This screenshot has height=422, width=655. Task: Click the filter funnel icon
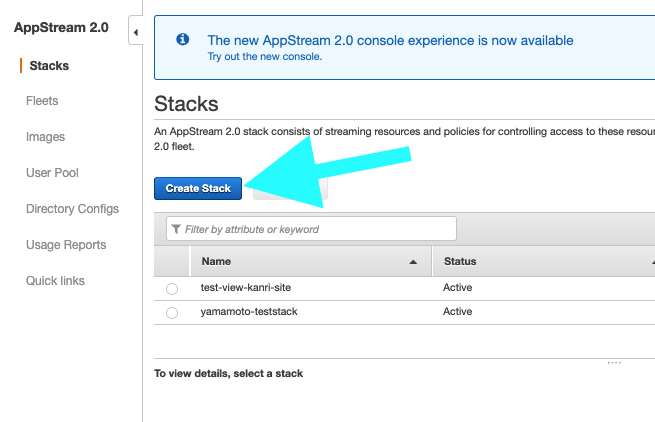176,229
